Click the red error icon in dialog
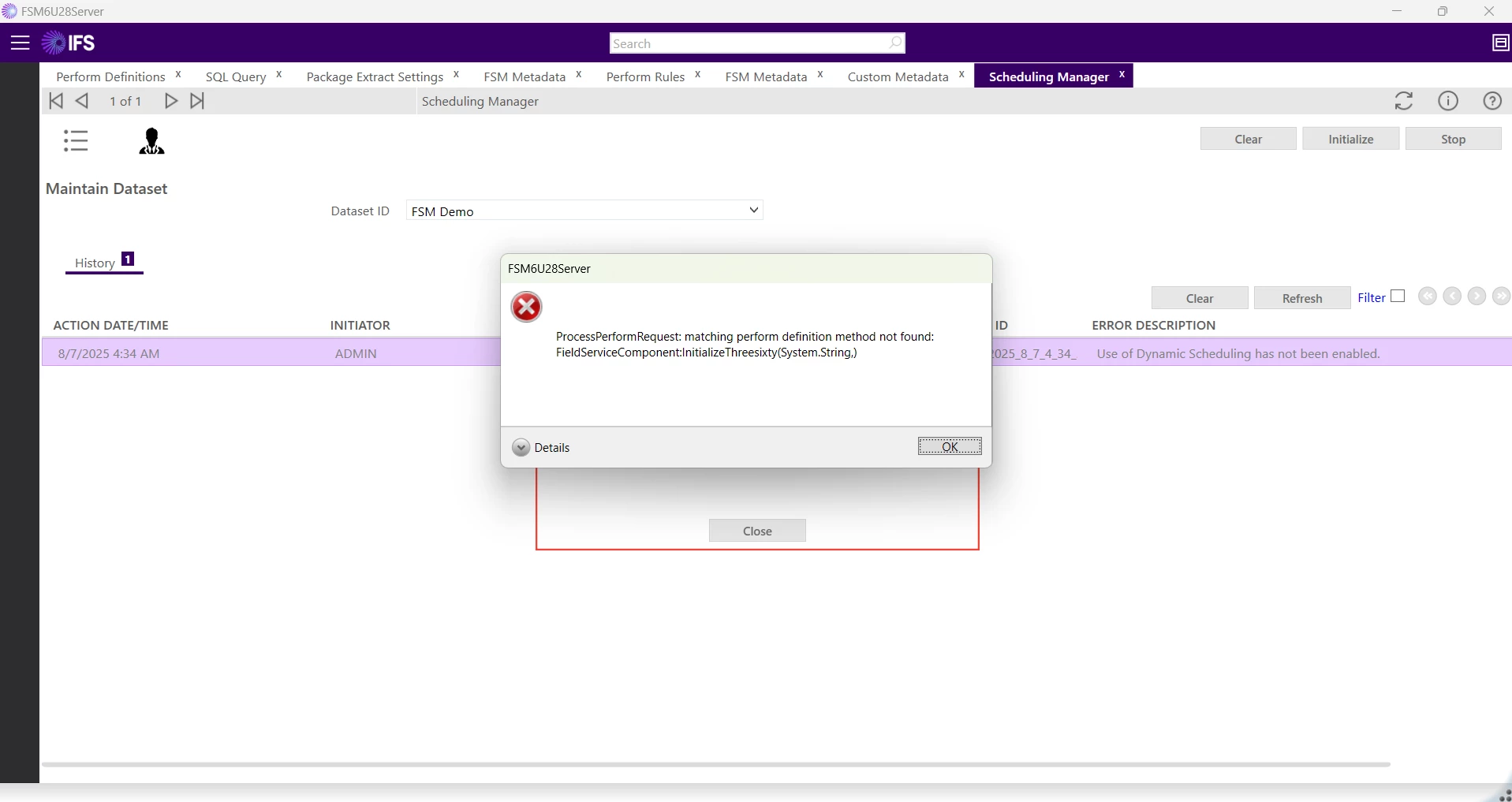 pos(526,307)
